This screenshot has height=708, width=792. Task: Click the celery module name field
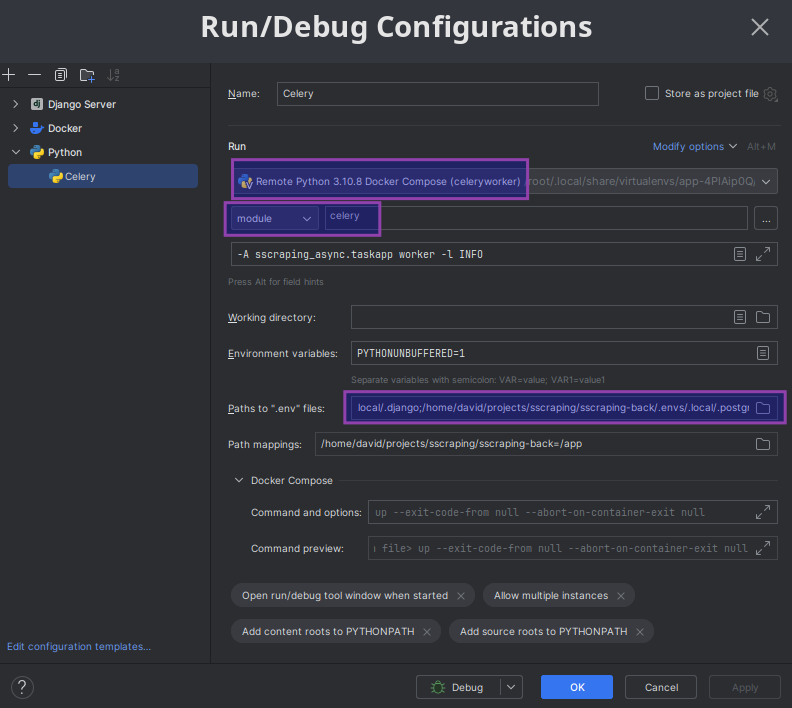pyautogui.click(x=536, y=218)
